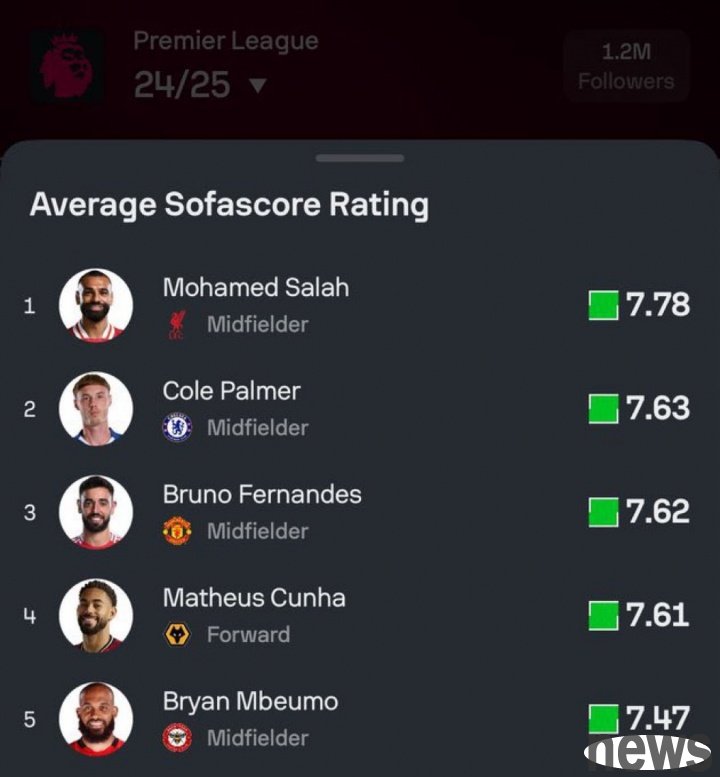The image size is (720, 777).
Task: Open Cole Palmer's player photo
Action: click(96, 409)
